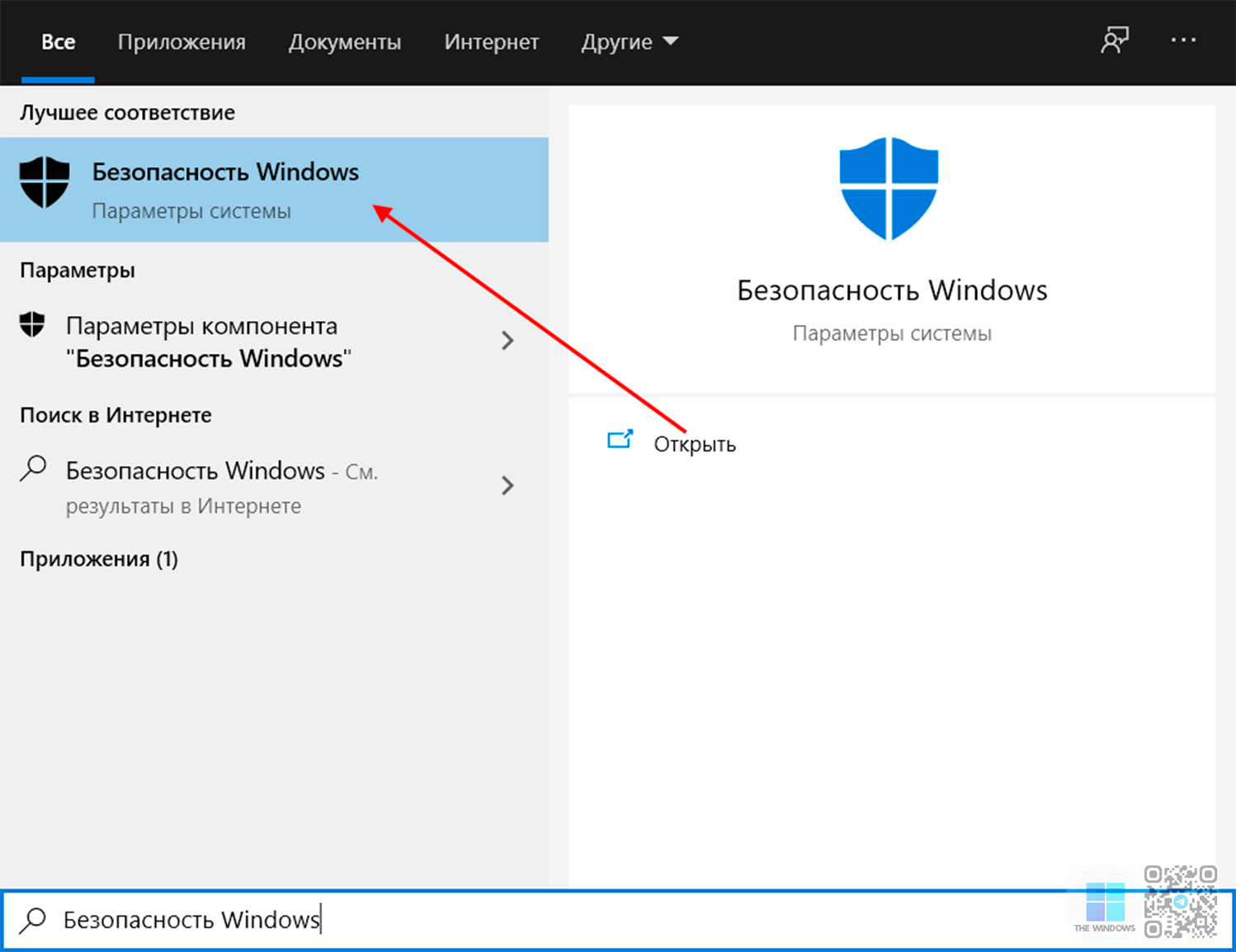Click the magnifier icon in the search box

pyautogui.click(x=33, y=920)
